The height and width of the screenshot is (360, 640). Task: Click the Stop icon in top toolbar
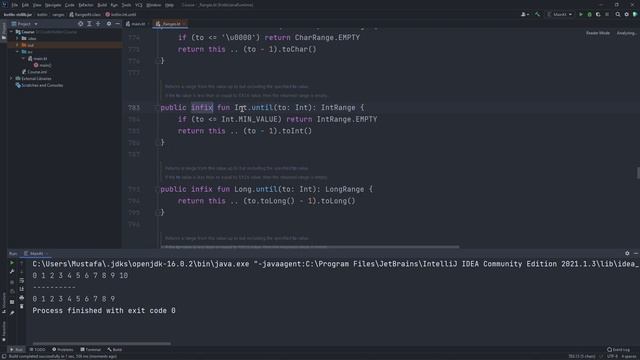[x=607, y=14]
